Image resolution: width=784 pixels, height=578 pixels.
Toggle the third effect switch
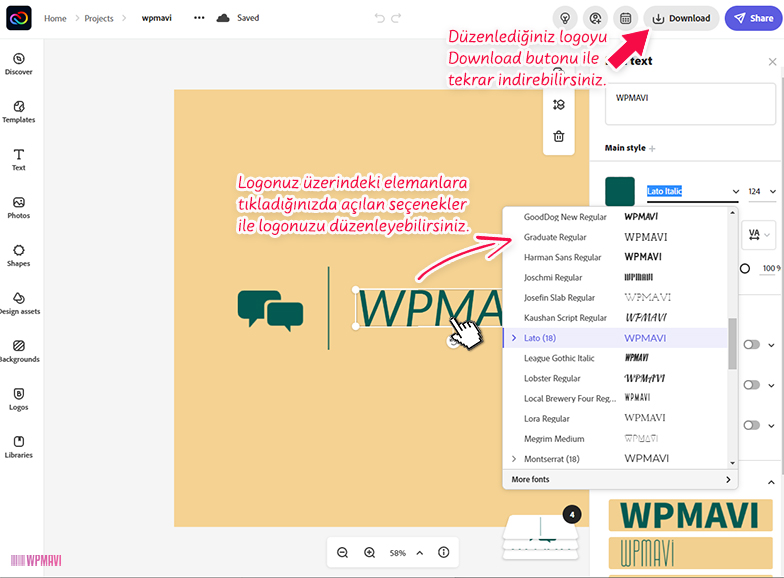[x=752, y=425]
